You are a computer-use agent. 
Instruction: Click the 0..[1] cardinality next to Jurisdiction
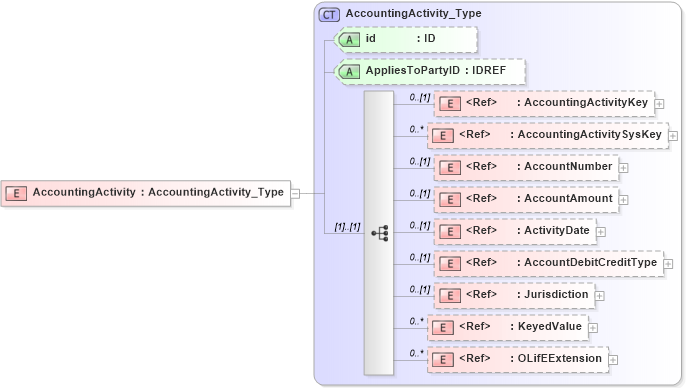coord(420,289)
